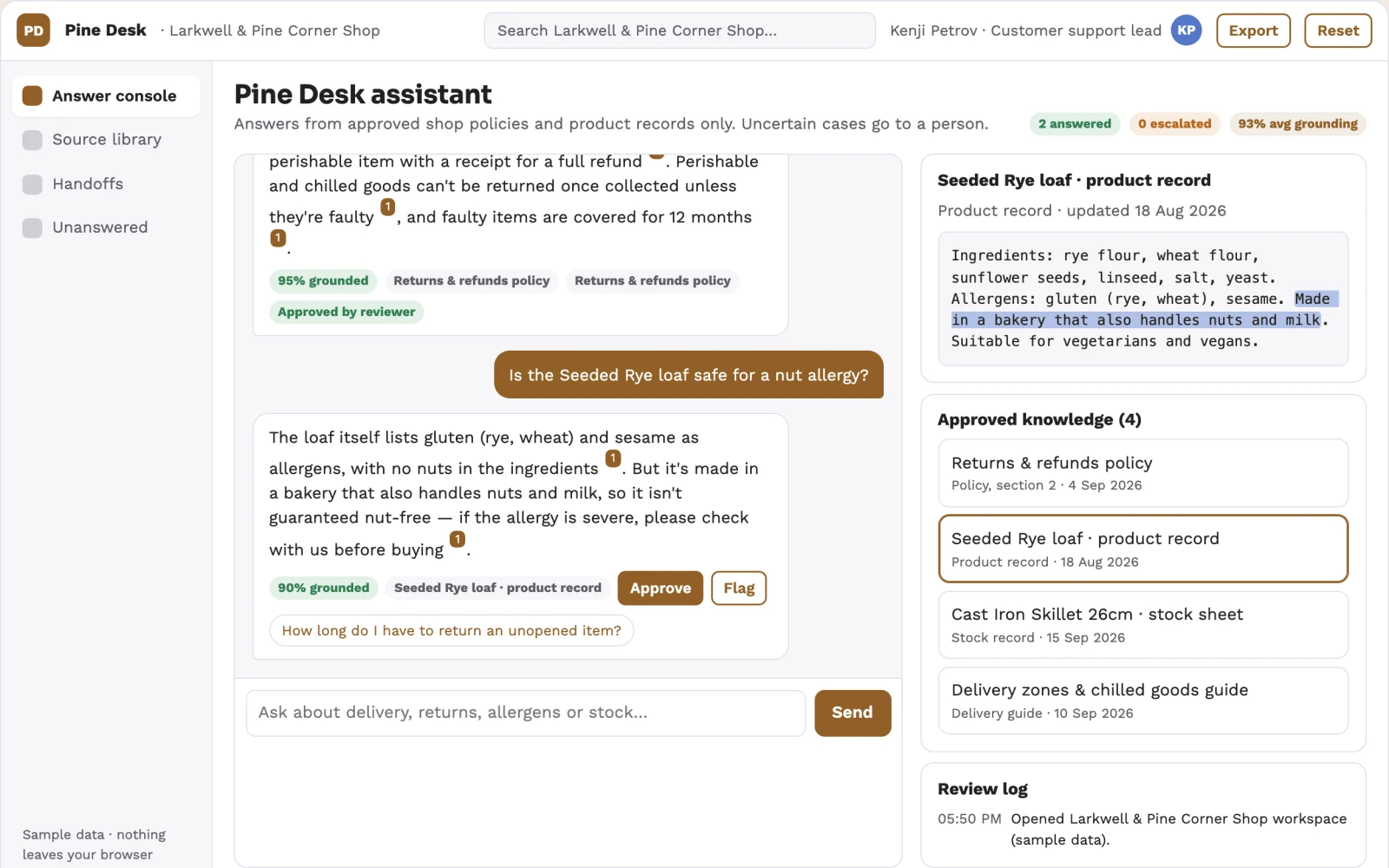Click the 05:50 PM review log entry

pos(1142,829)
